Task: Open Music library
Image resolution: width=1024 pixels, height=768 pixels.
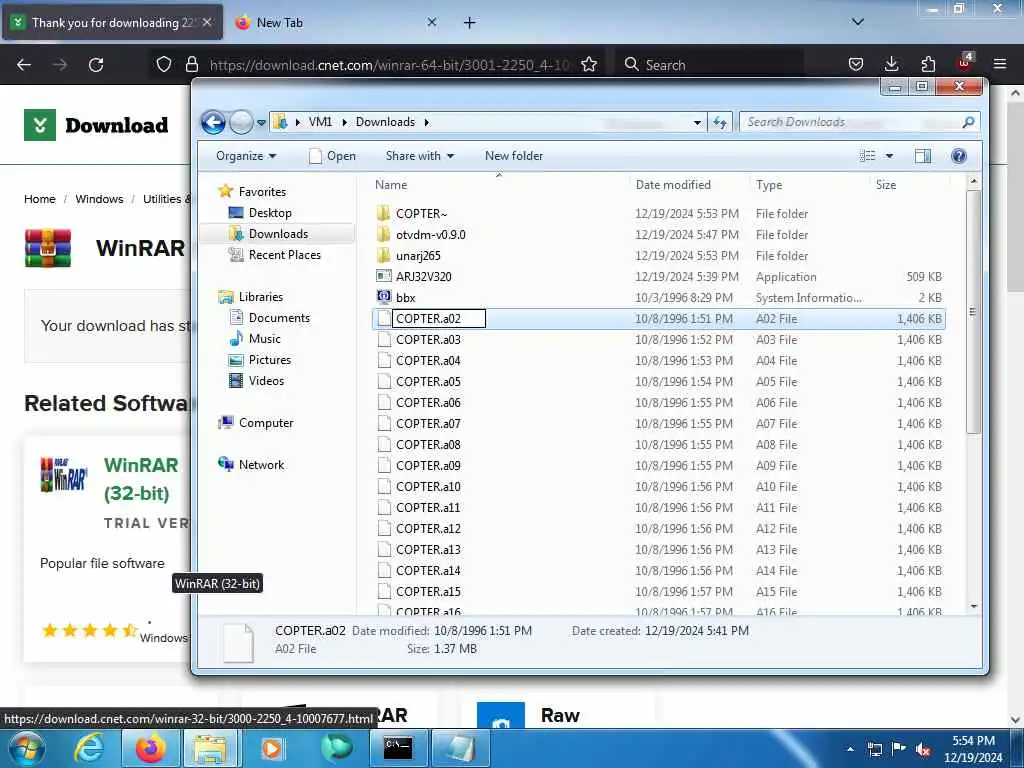Action: click(x=264, y=338)
